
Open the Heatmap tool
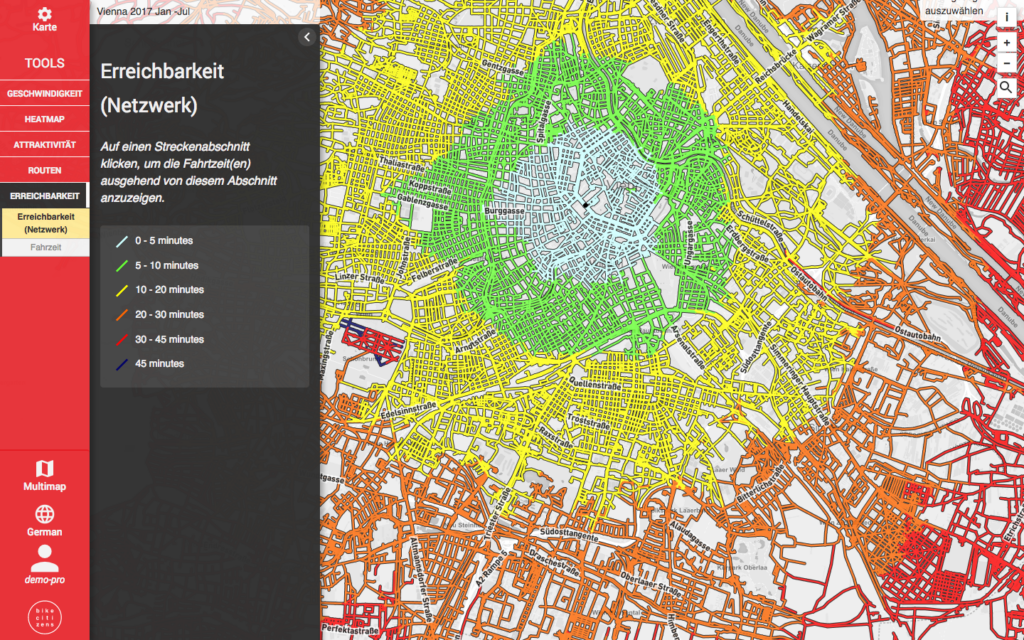tap(44, 119)
